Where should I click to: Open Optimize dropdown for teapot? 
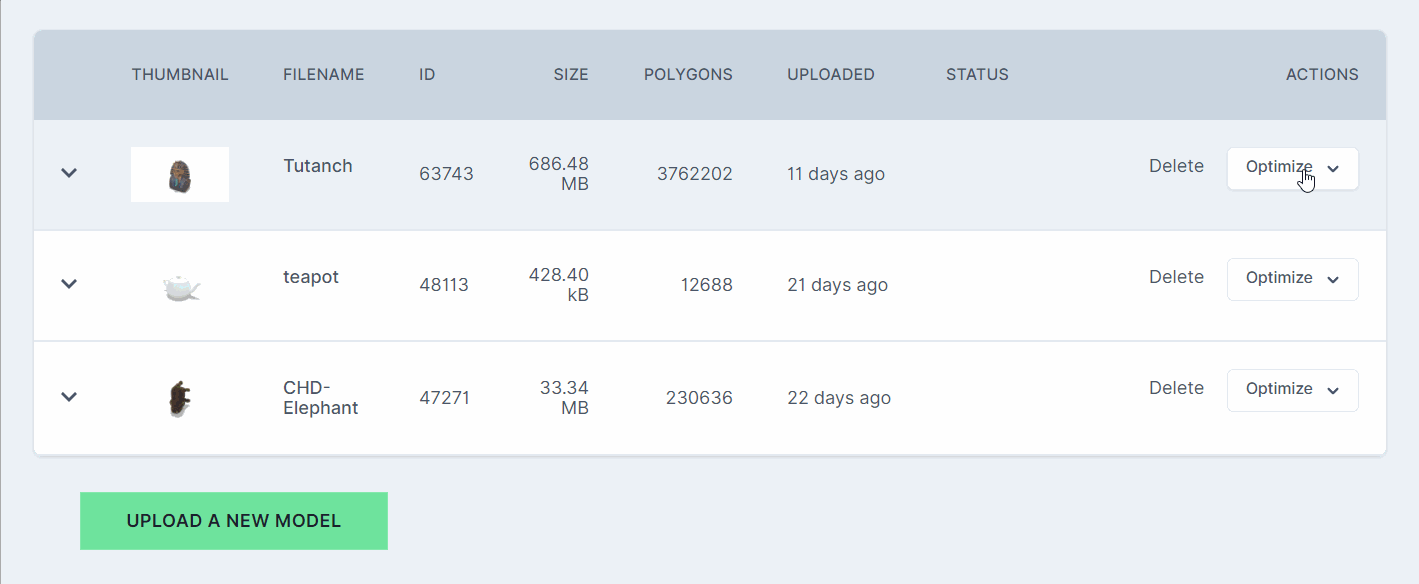tap(1292, 279)
